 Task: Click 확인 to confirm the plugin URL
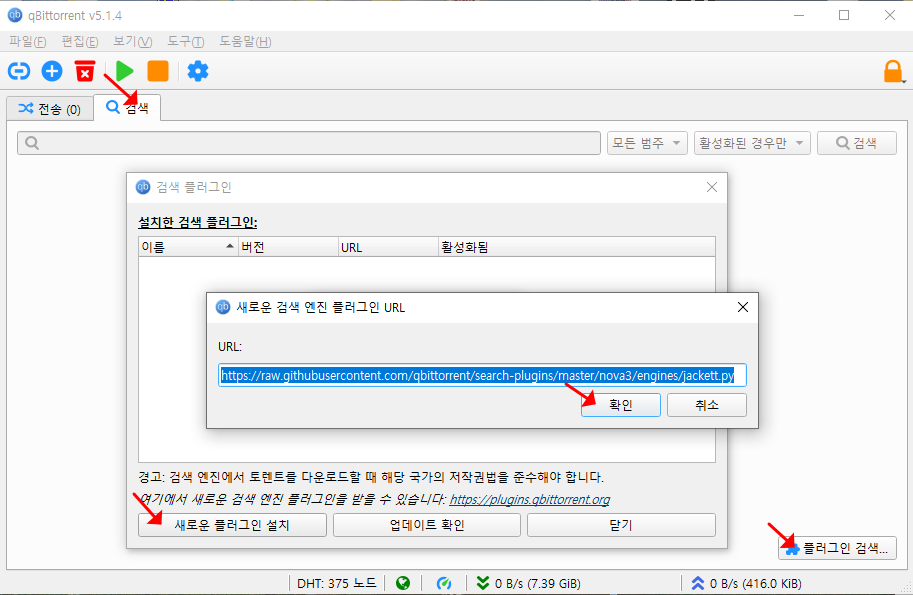point(620,404)
